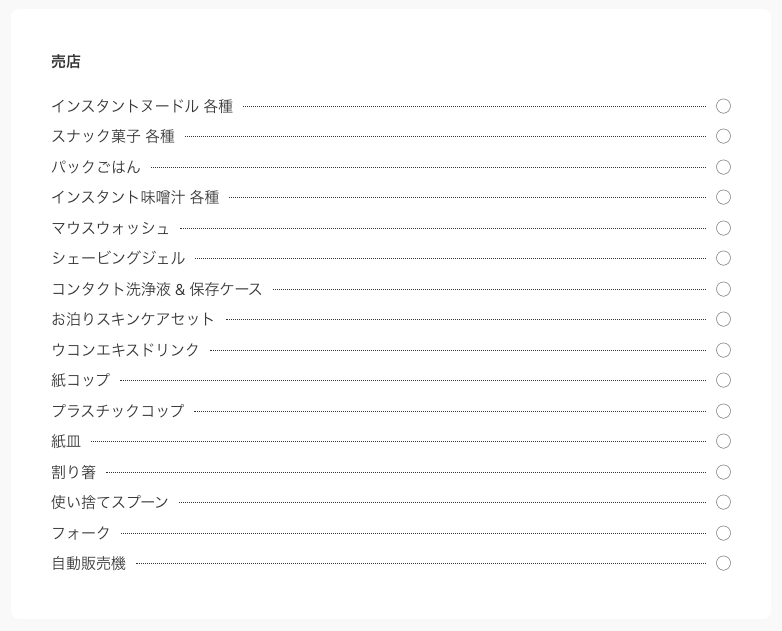This screenshot has height=631, width=782.
Task: Select the 紙皿 radio button
Action: (x=723, y=441)
